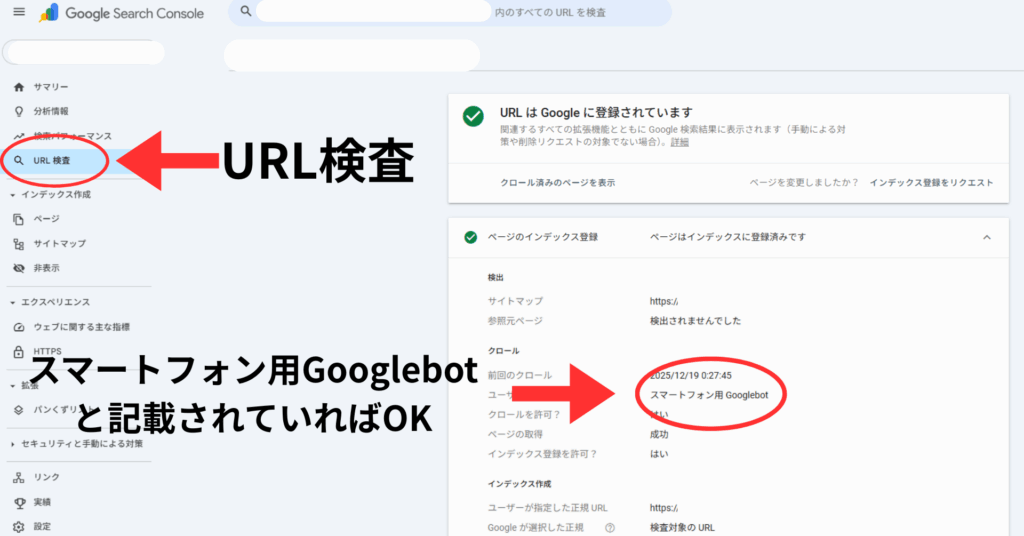Click the Google Search Console logo
Screen dimensions: 1024x536
(x=121, y=13)
